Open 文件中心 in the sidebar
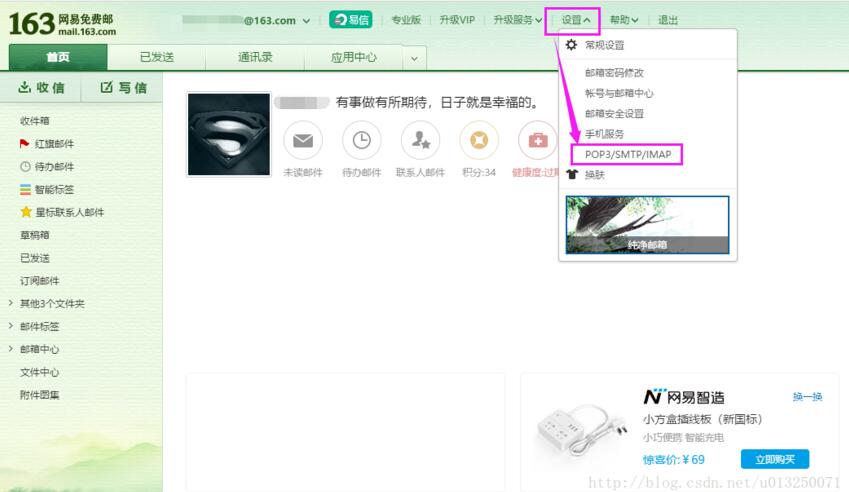Screen dimensions: 849x492 tap(40, 372)
